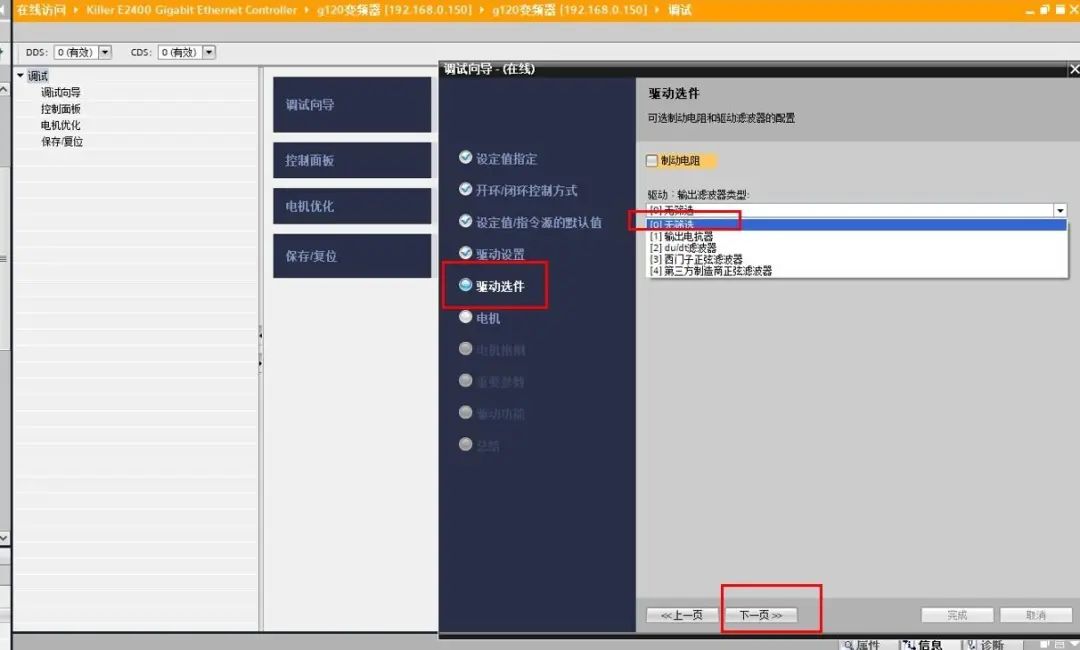Open the DDS dropdown arrow

[x=105, y=52]
